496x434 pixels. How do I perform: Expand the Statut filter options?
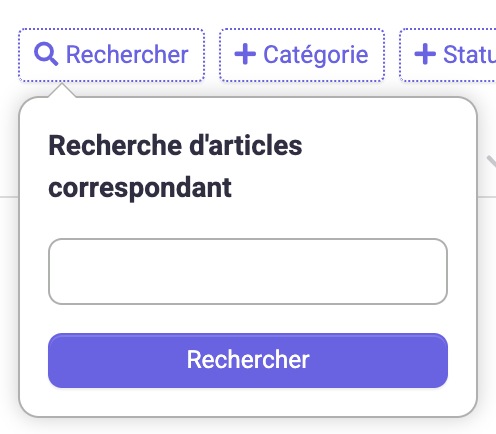click(x=448, y=55)
